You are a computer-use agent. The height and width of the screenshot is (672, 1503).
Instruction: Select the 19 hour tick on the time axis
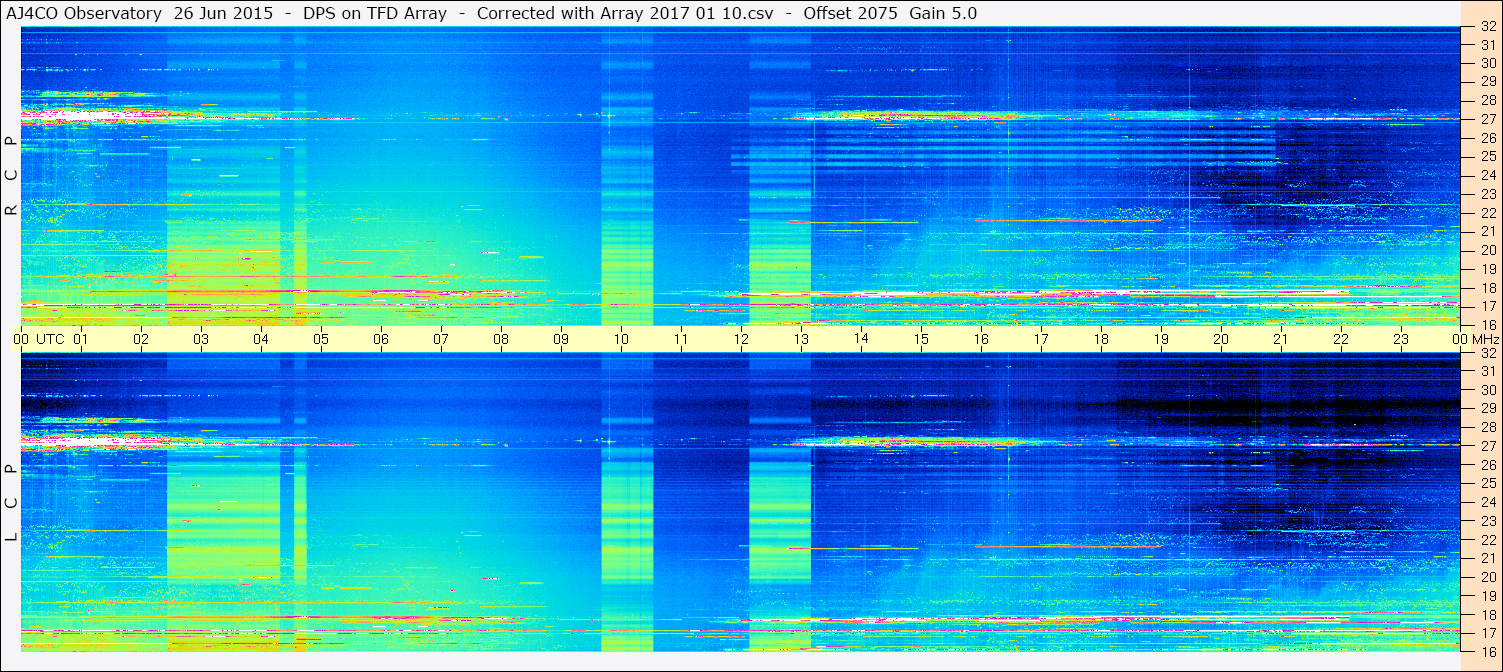(x=1161, y=339)
